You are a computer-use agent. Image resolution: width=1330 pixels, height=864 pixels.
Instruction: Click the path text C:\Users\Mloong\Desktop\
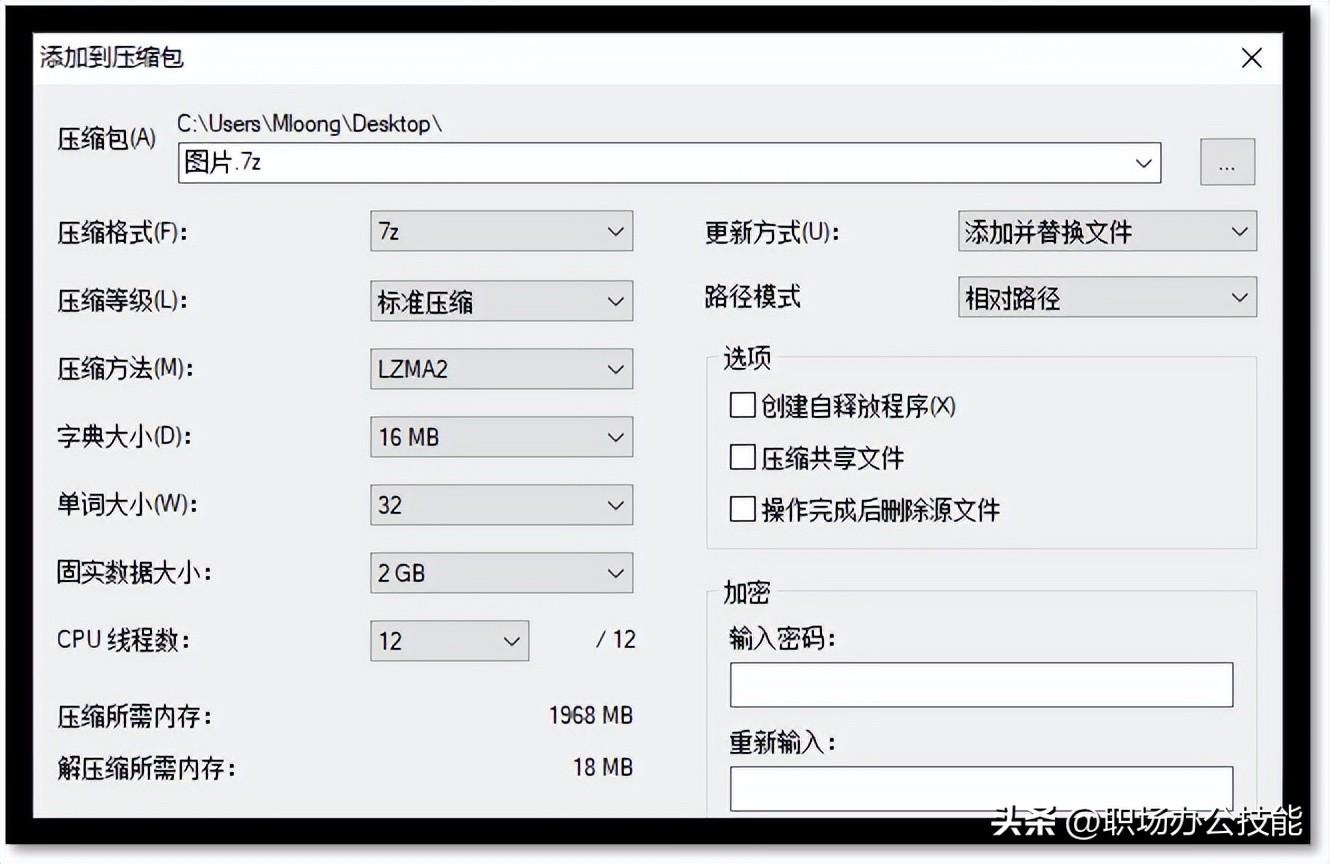[310, 124]
